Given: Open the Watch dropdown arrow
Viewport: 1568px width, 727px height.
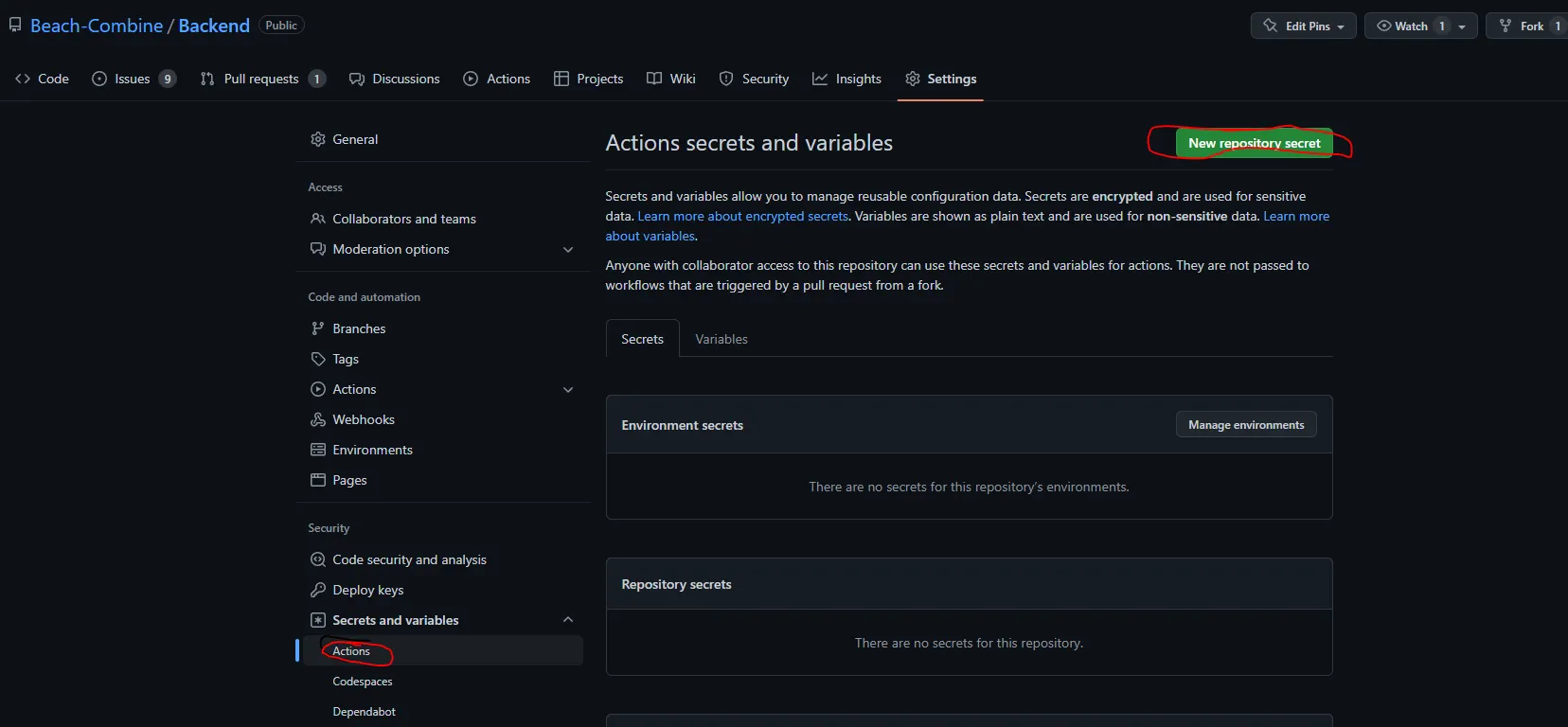Looking at the screenshot, I should point(1462,27).
